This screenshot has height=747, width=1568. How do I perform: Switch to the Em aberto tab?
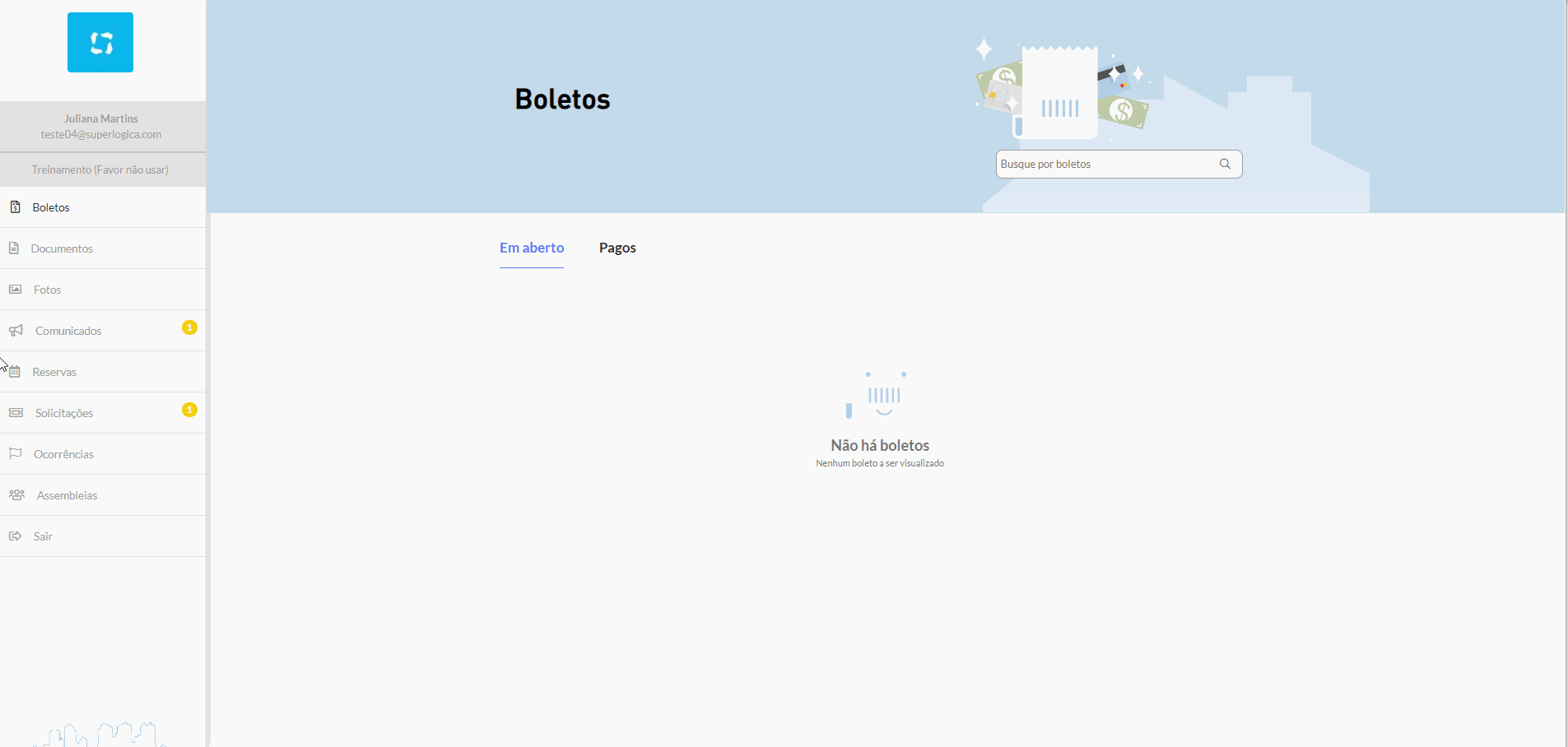click(532, 248)
